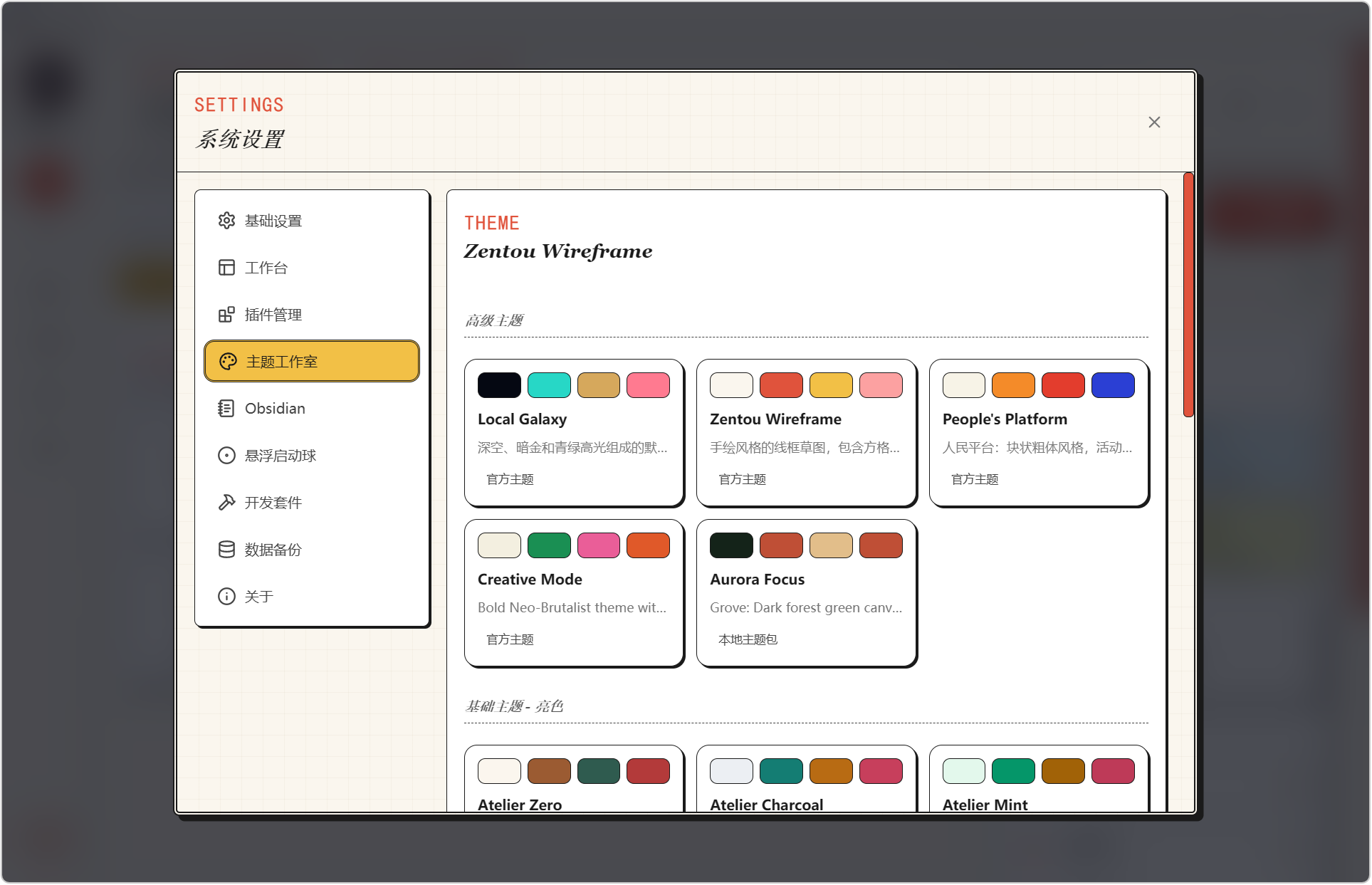Viewport: 1372px width, 885px height.
Task: Click the Bold Neo-Brutalist description text
Action: pyautogui.click(x=572, y=607)
